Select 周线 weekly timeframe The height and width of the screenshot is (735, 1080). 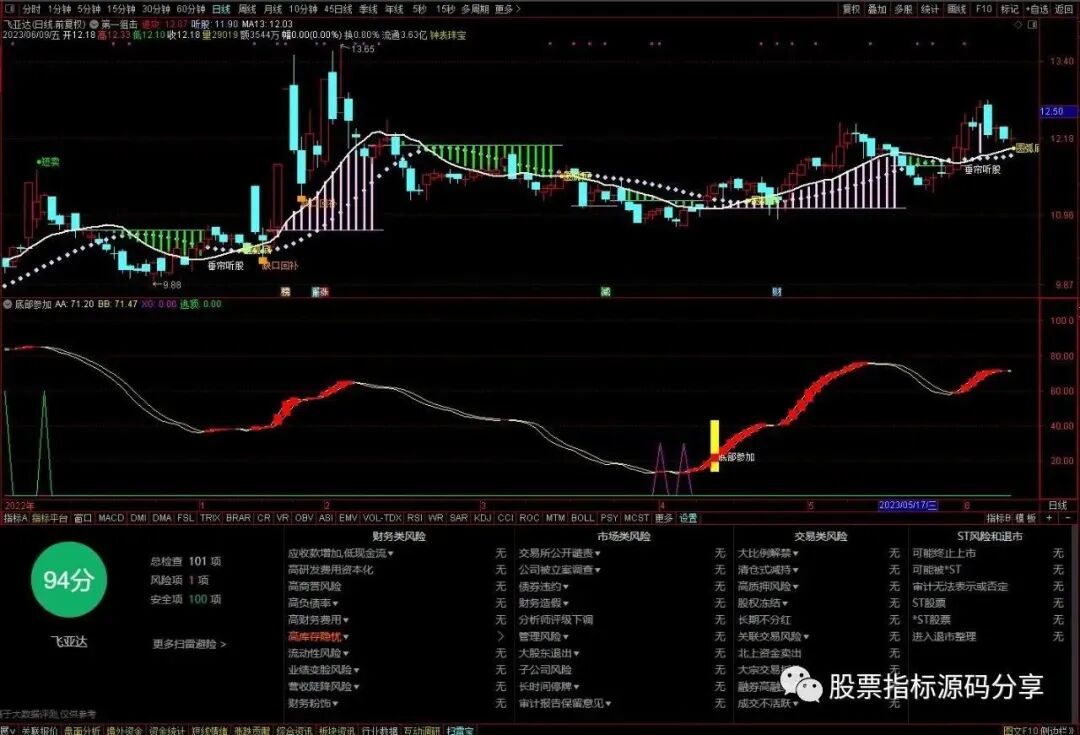pos(247,9)
